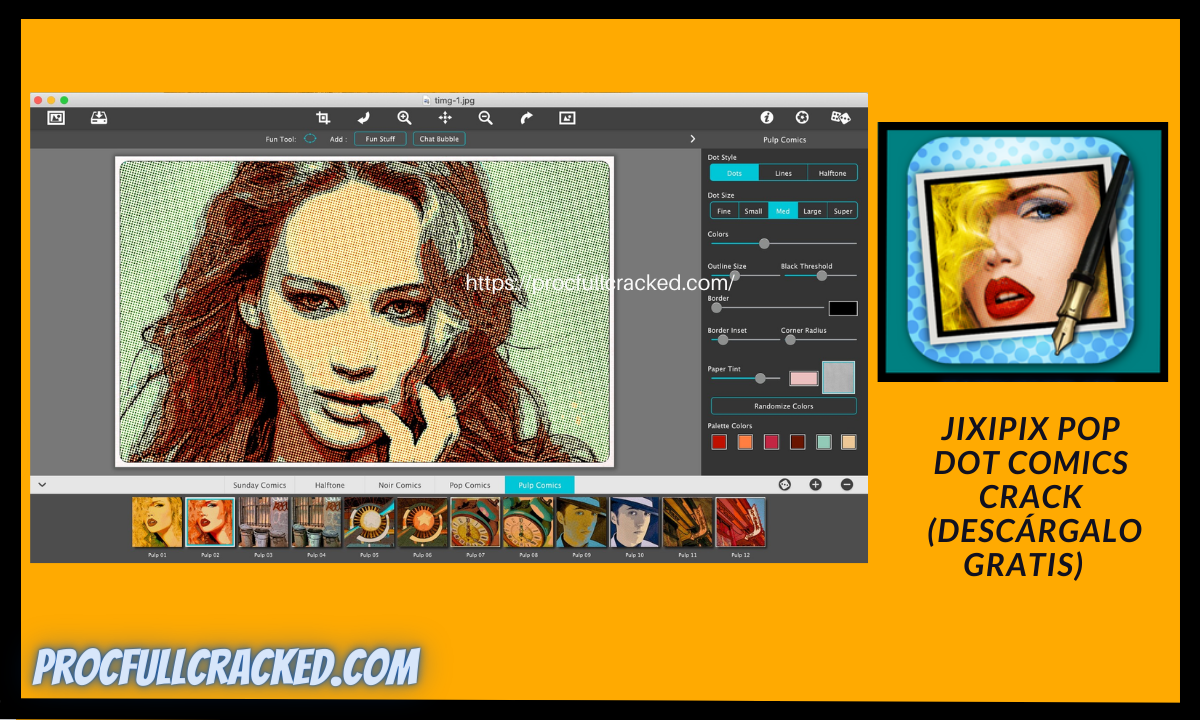Set dot size to Med
Screen dimensions: 1200x720
(782, 211)
